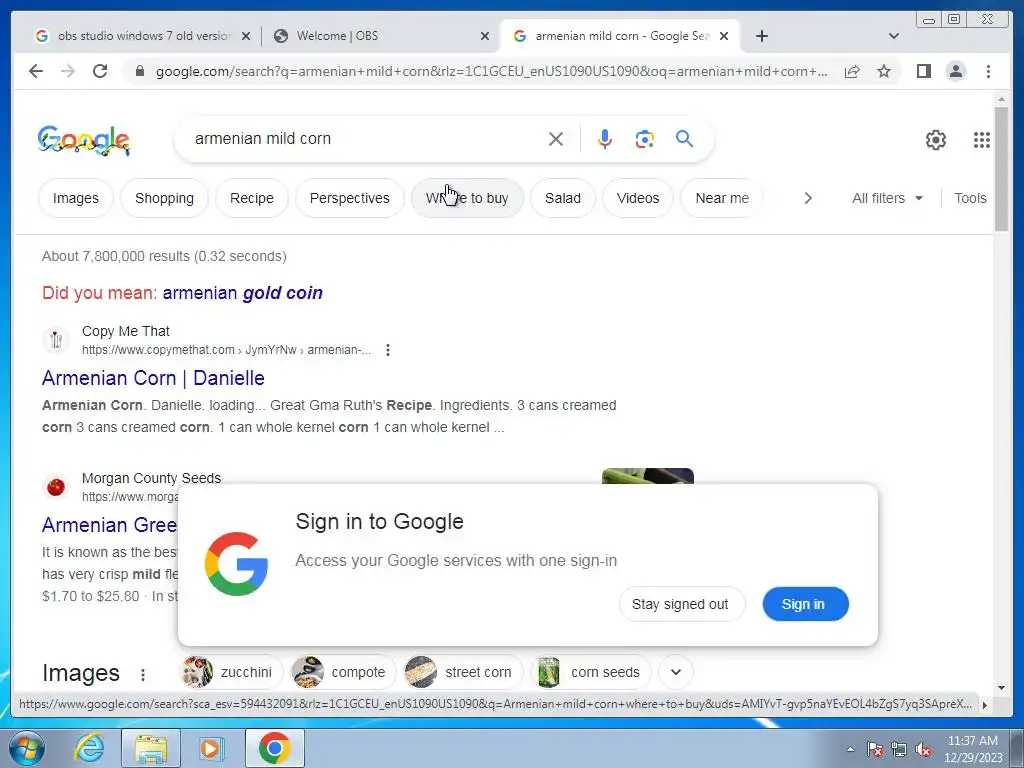
Task: Click the URL address bar
Action: (x=491, y=71)
